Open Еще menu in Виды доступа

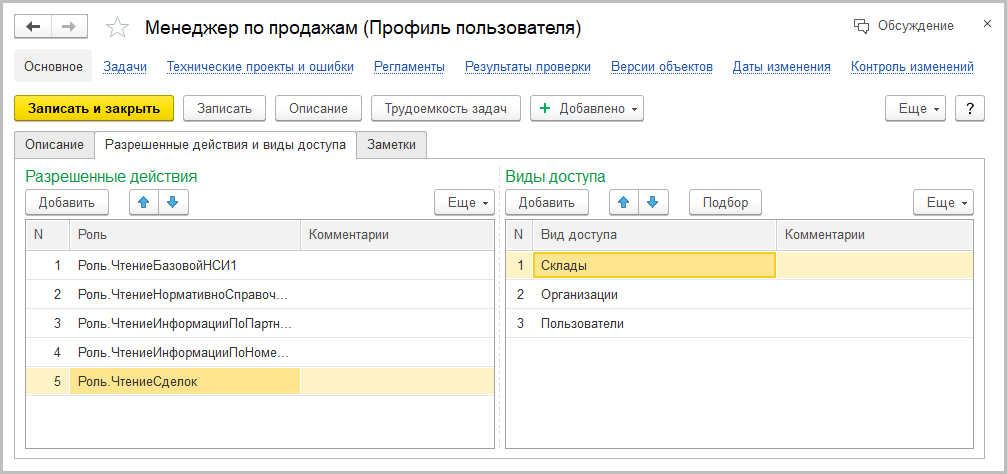tap(943, 202)
